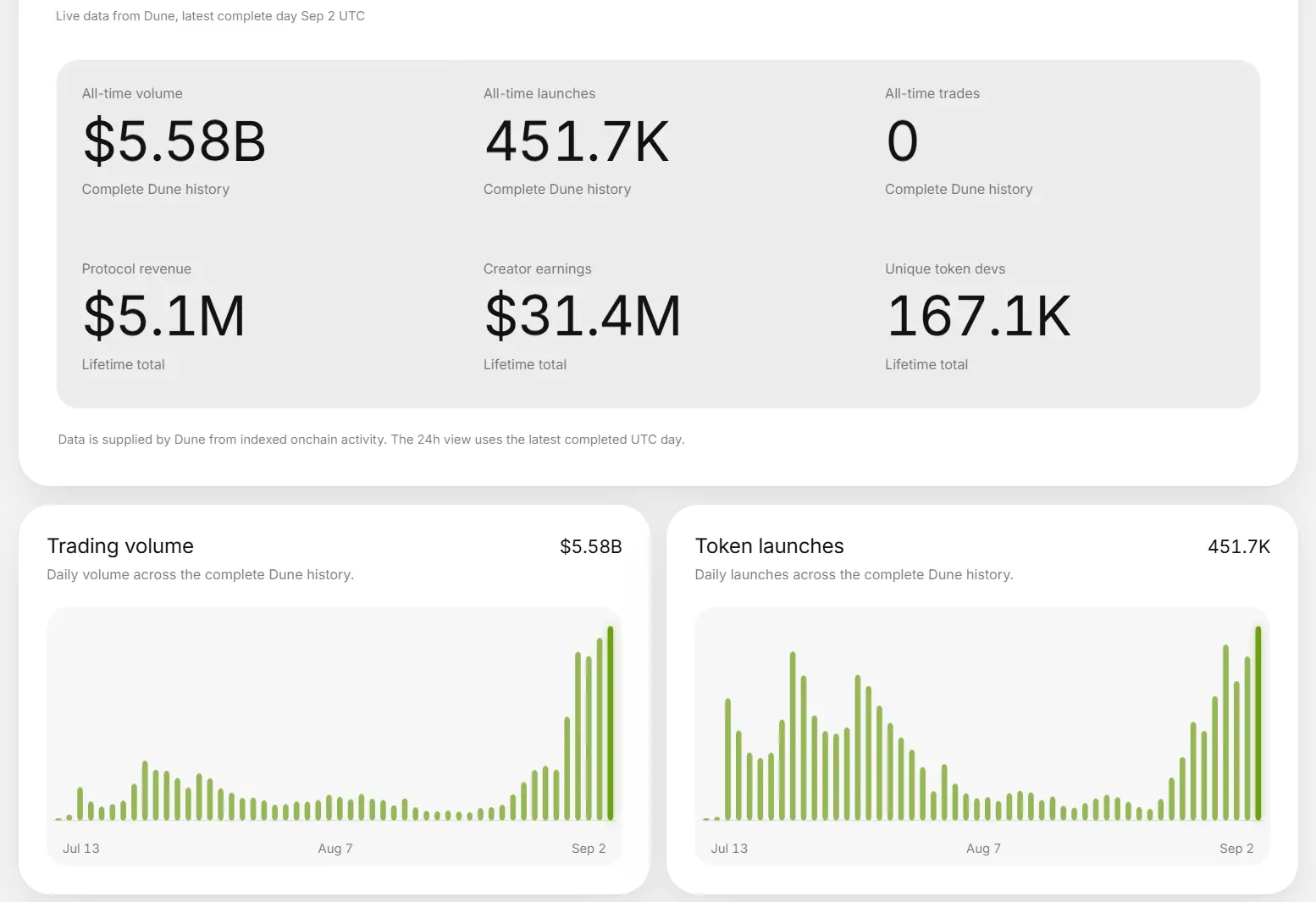
Task: Click the last dark bar in Trading volume chart
Action: point(611,723)
